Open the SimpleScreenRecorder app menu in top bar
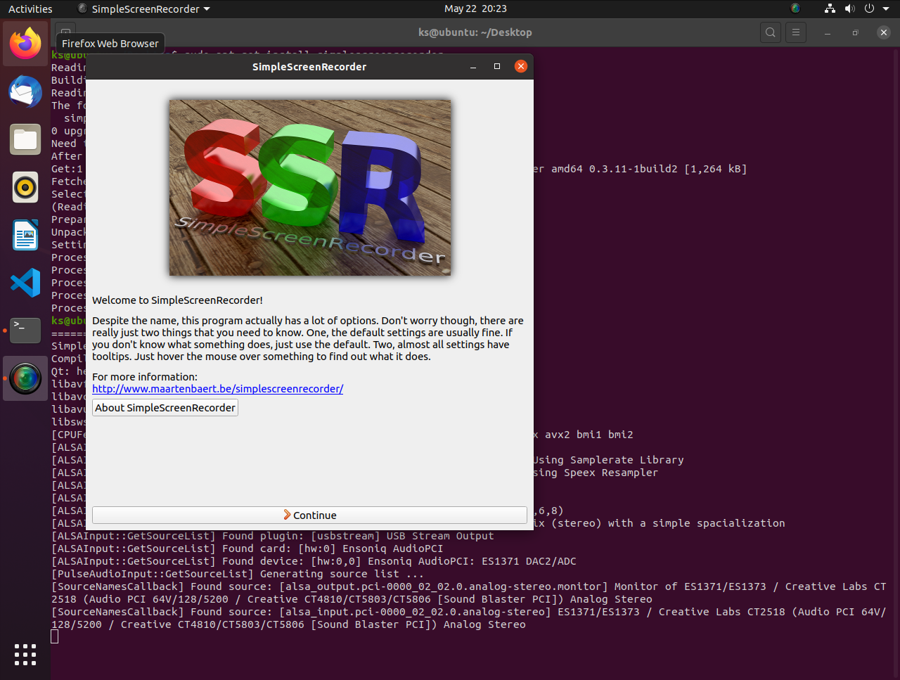The width and height of the screenshot is (900, 680). 144,9
